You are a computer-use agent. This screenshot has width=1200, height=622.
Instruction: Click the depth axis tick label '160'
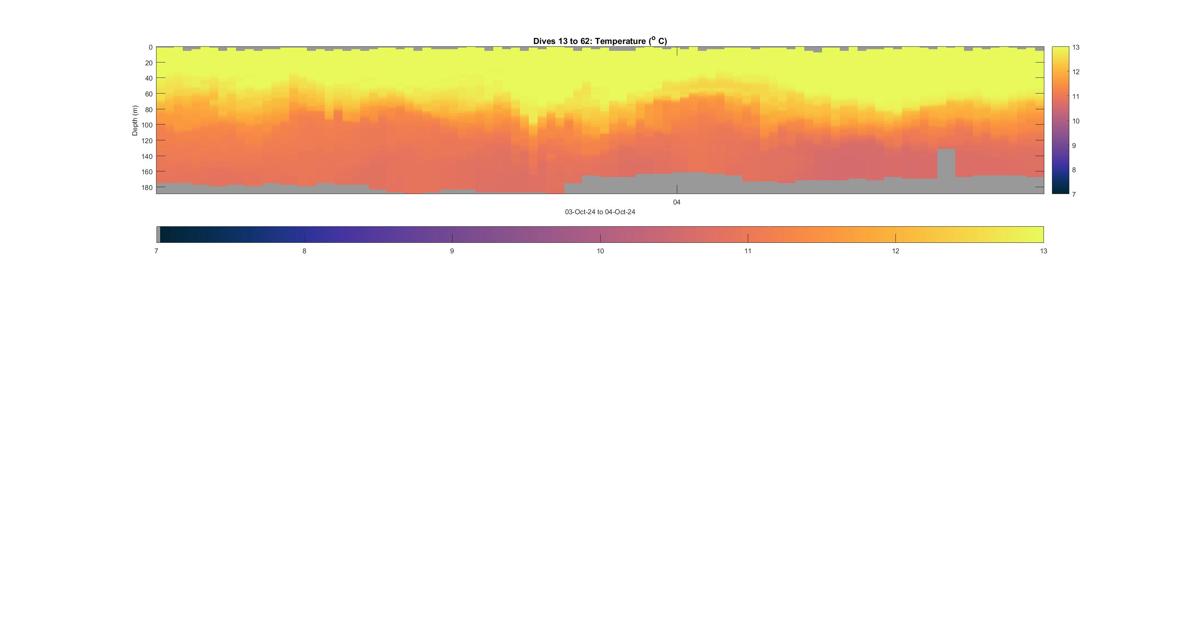point(147,171)
